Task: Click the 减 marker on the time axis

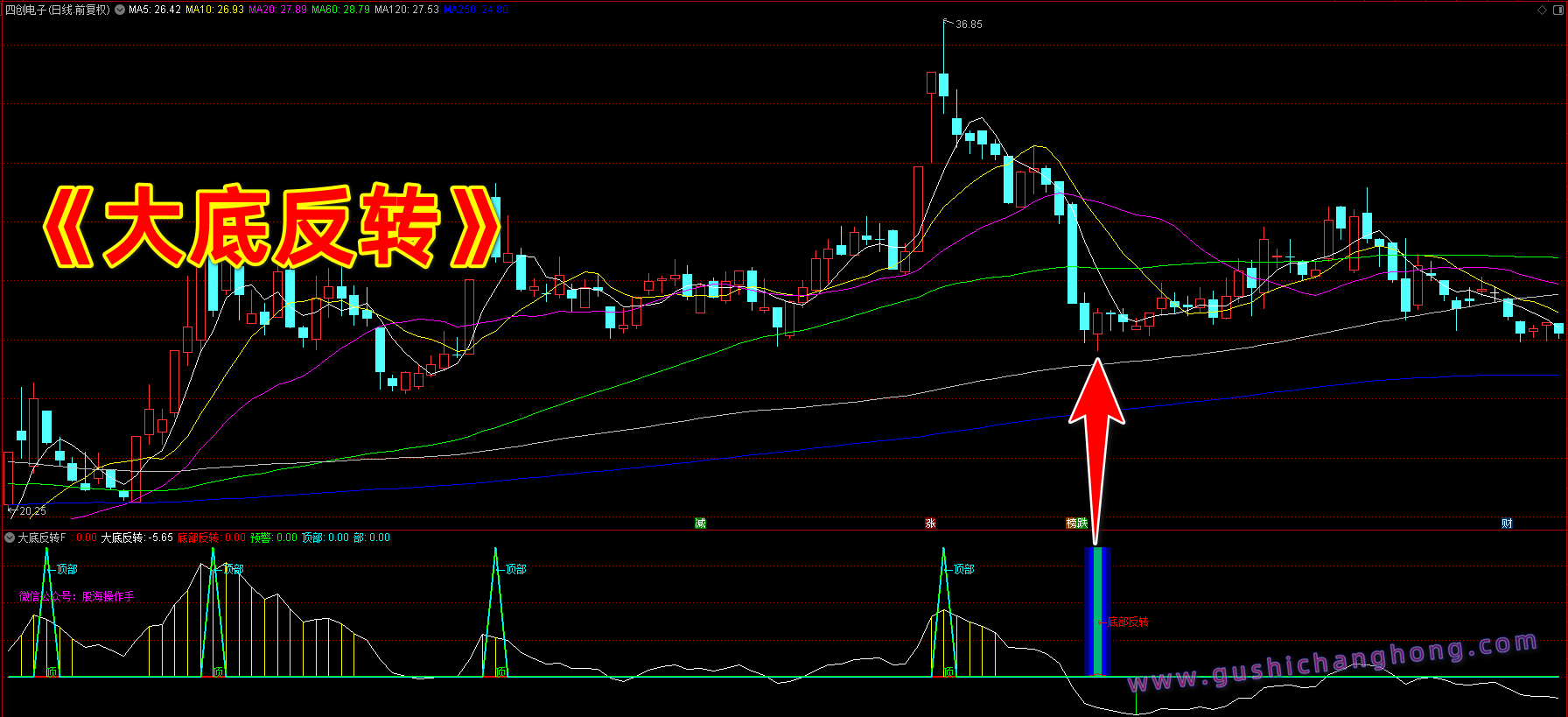Action: coord(700,523)
